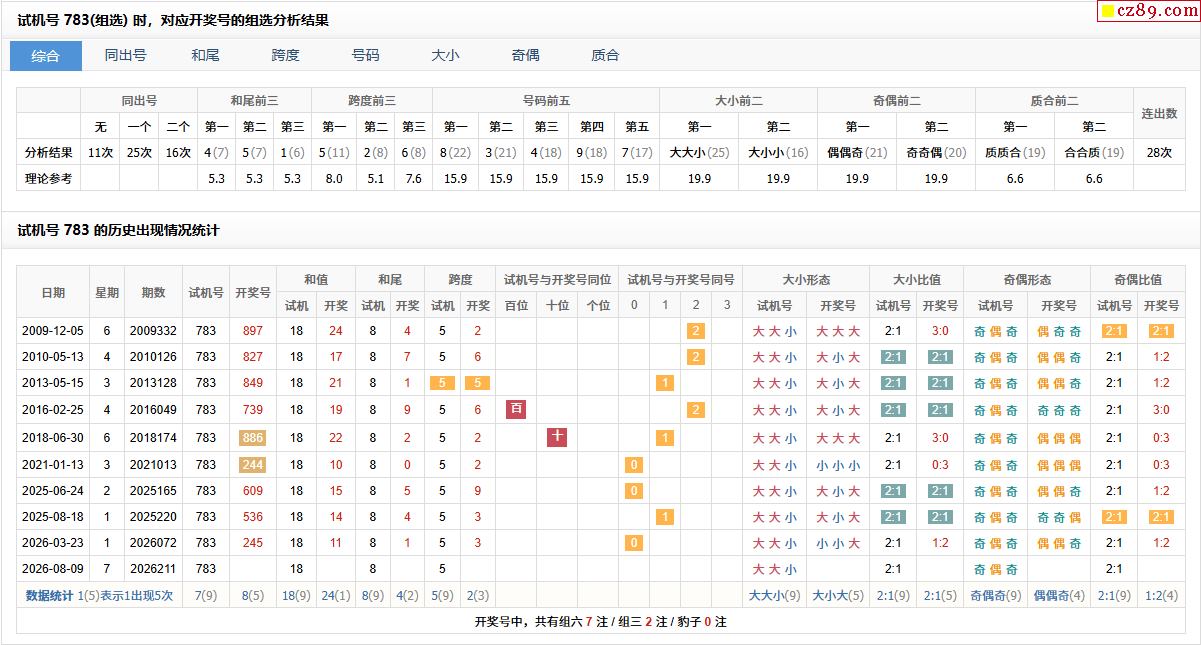
Task: Click the 十 position marker in row 2018174
Action: pos(557,436)
